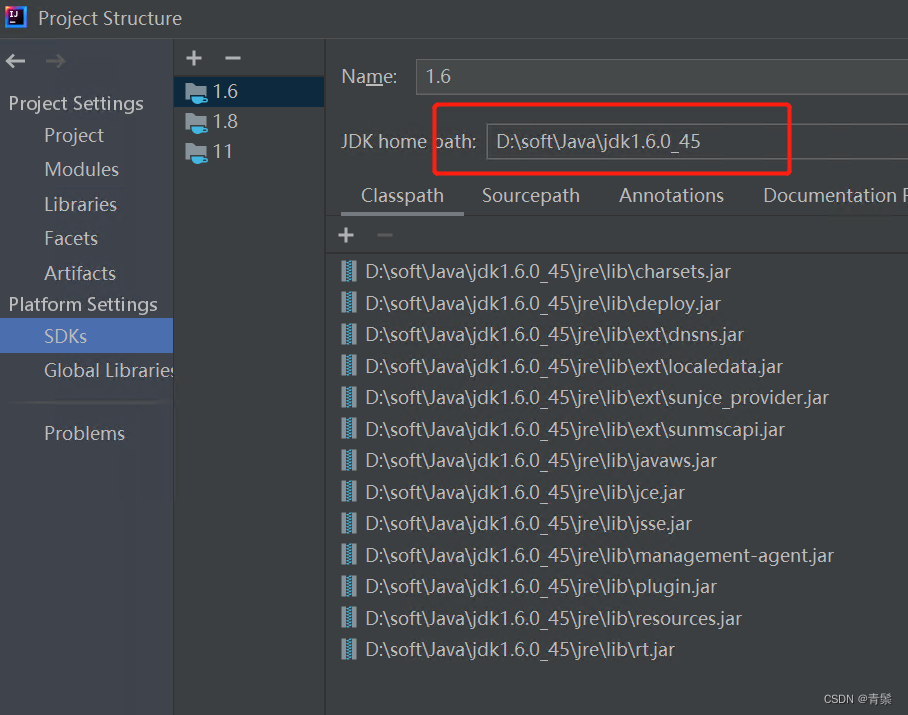Select the plugin.jar classpath entry
The image size is (908, 715).
pos(541,587)
